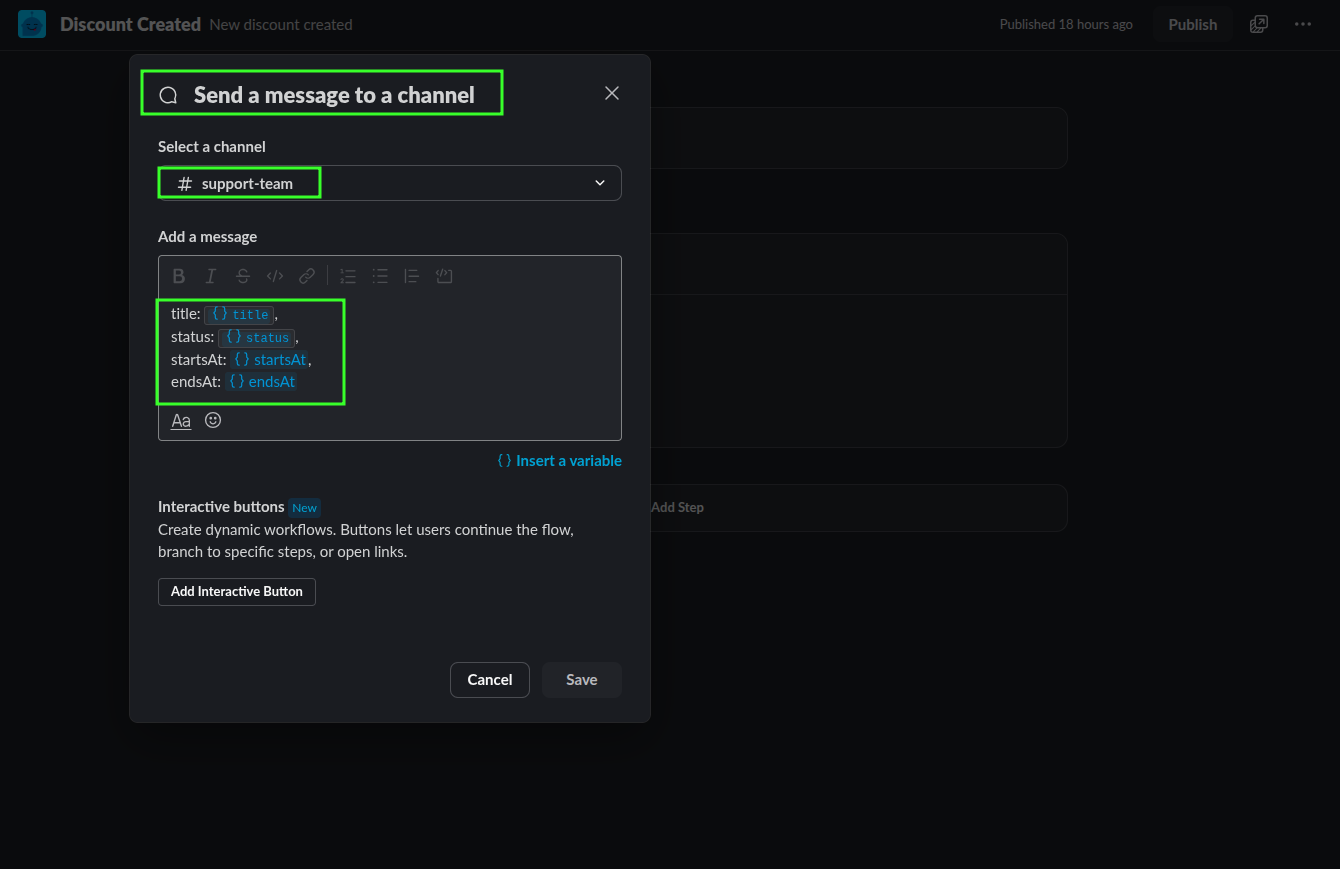Image resolution: width=1340 pixels, height=869 pixels.
Task: Click the workflow app icon beside Discount Created
Action: [x=32, y=24]
